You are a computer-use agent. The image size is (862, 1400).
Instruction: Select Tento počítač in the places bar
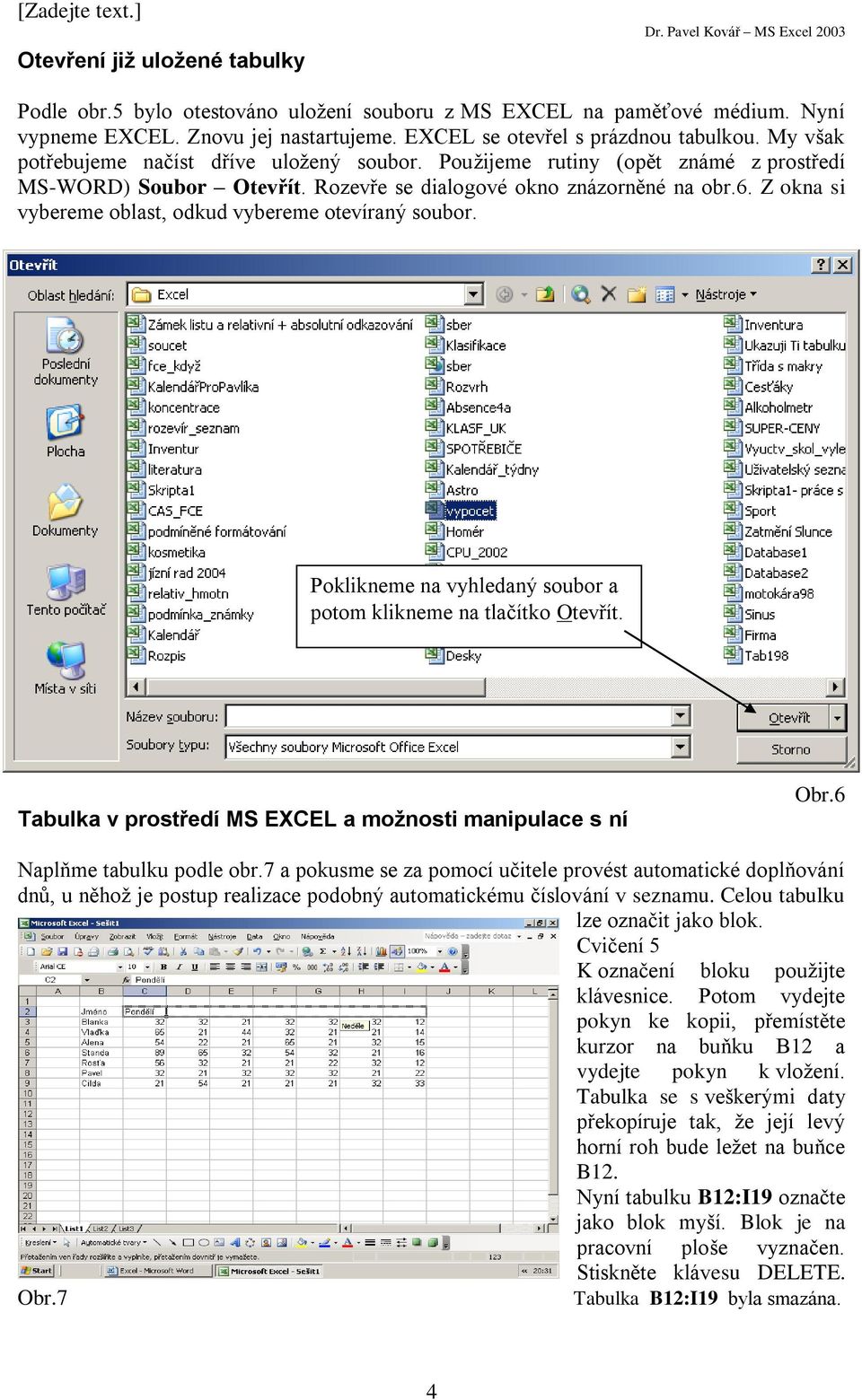pos(66,590)
